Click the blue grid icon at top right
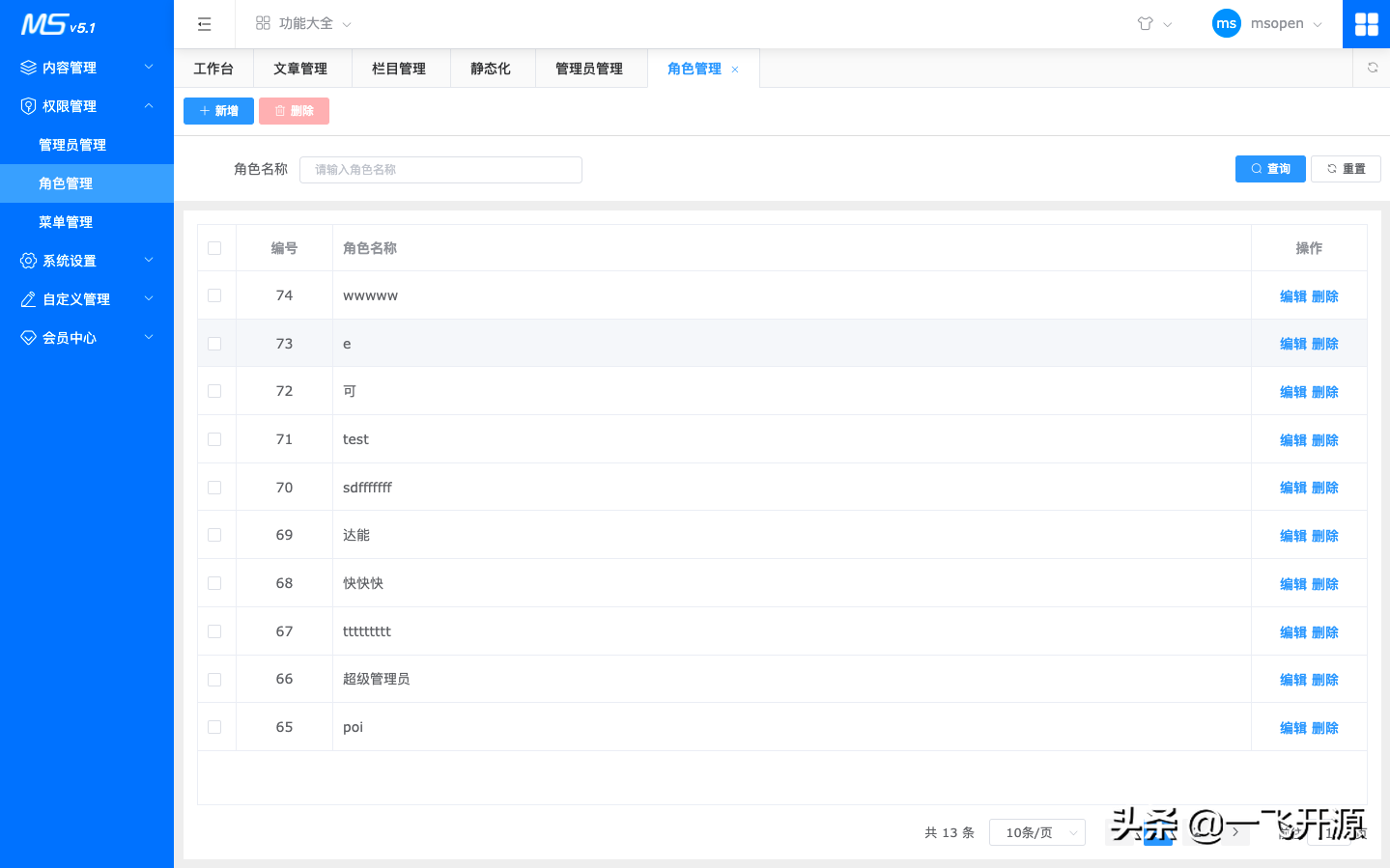 click(x=1366, y=23)
